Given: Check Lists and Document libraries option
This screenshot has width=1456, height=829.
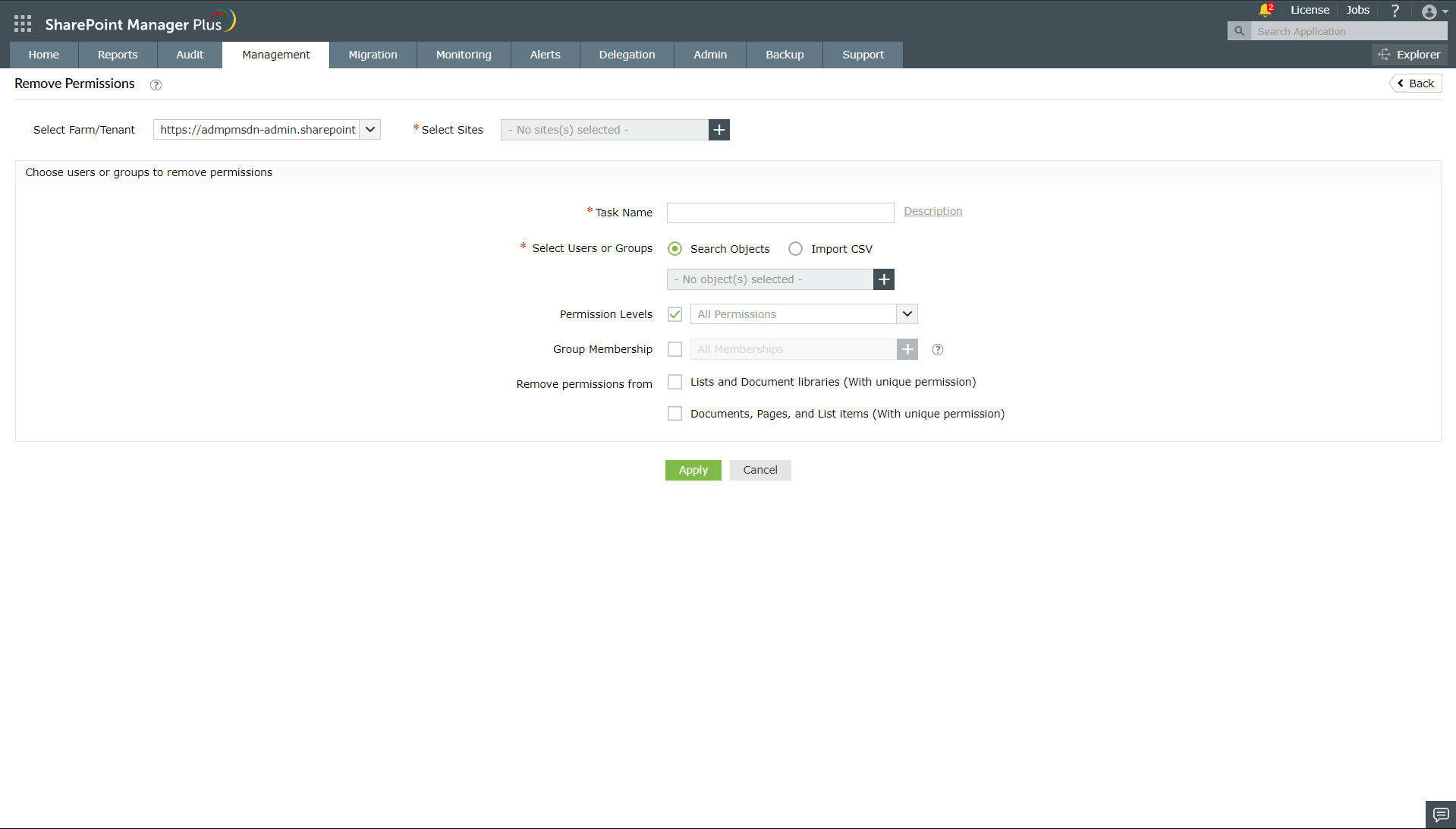Looking at the screenshot, I should [x=675, y=382].
